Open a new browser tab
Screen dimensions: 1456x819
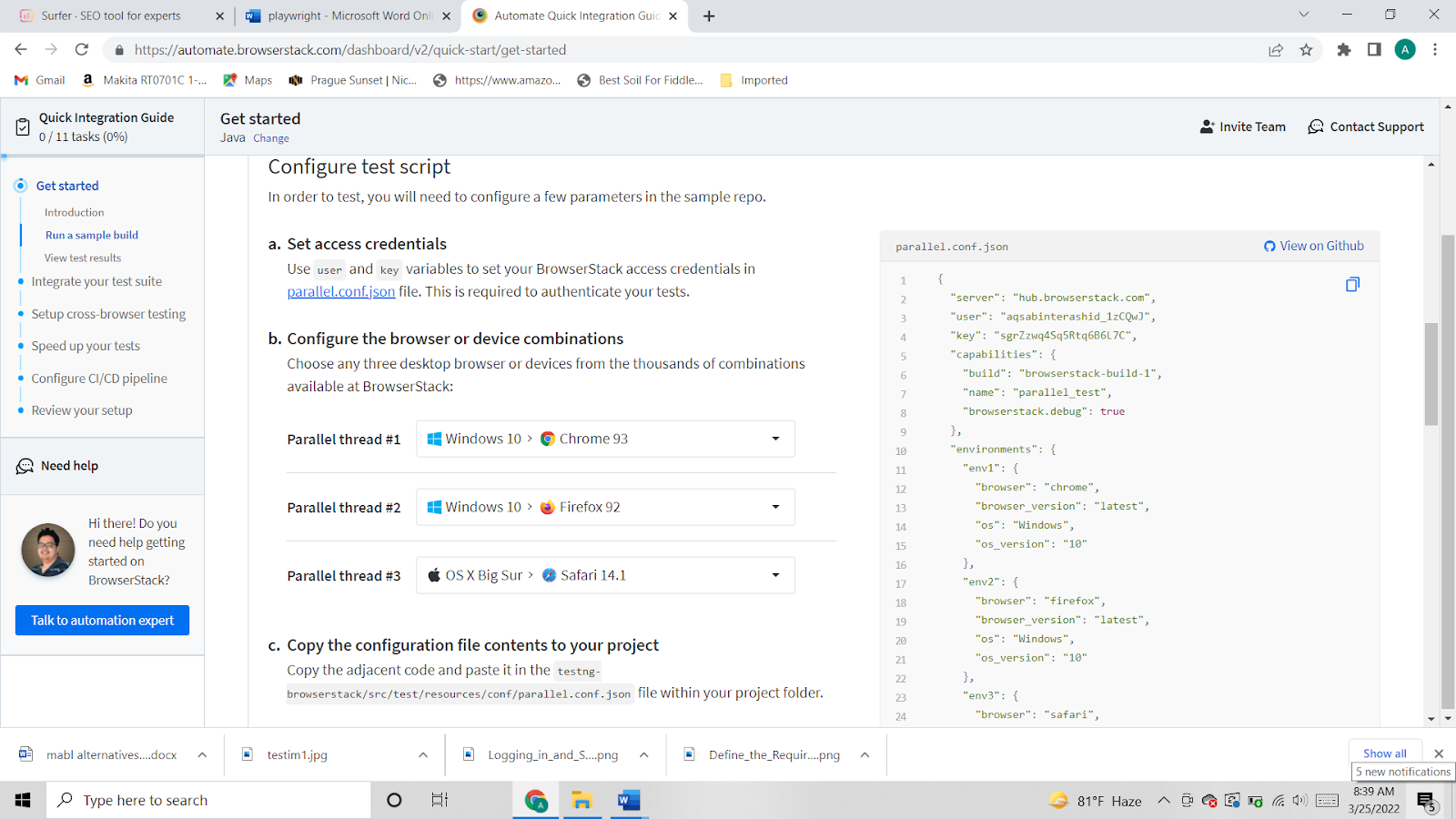709,15
